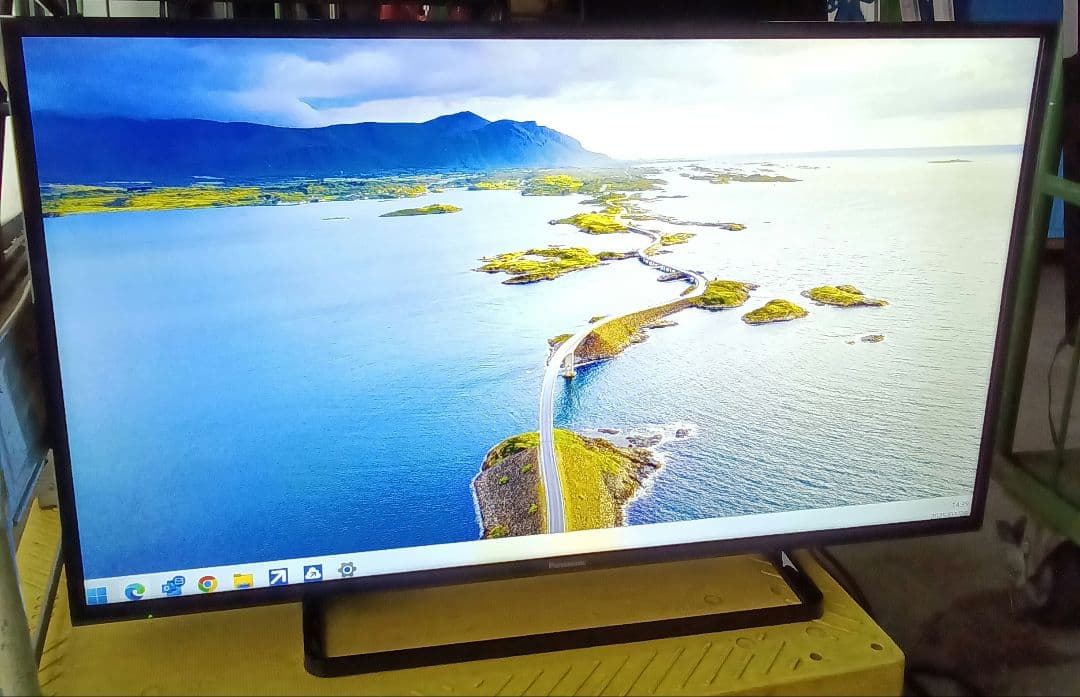Open the Windows Start menu

pos(97,596)
